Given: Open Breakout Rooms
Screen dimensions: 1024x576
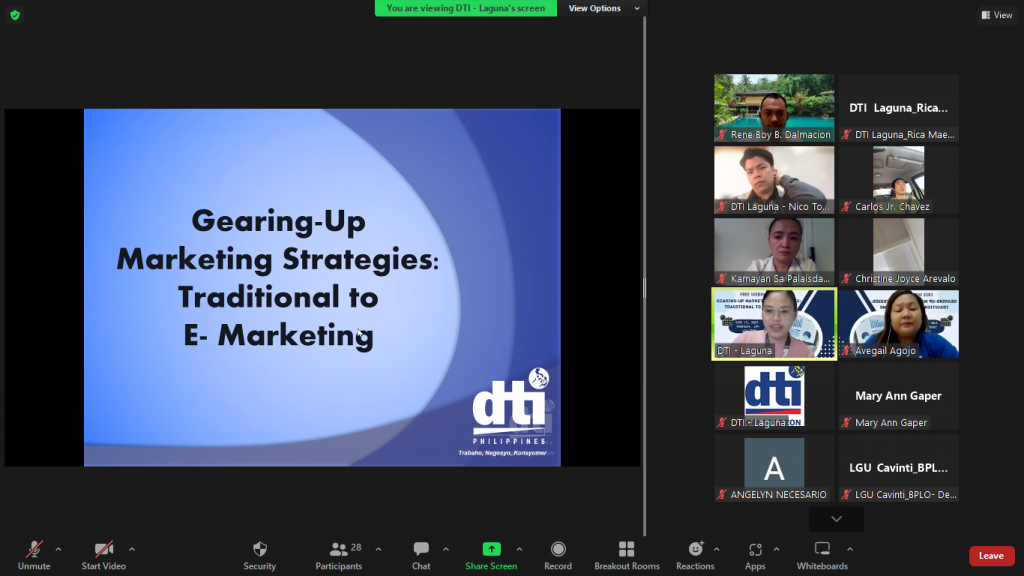Looking at the screenshot, I should (626, 554).
